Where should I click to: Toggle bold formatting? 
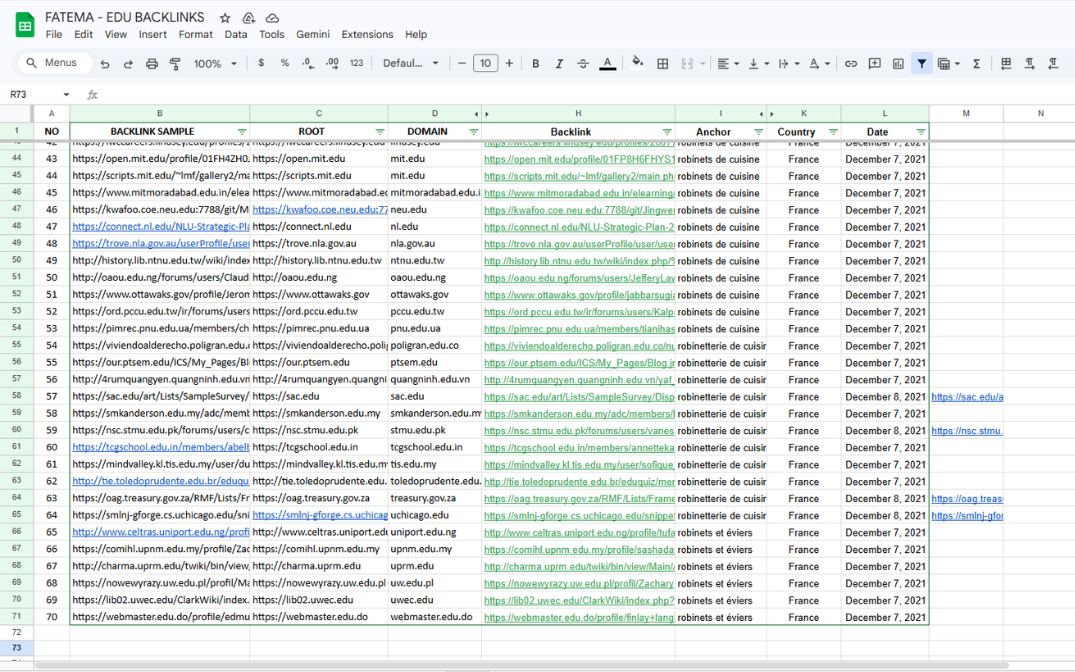coord(535,64)
